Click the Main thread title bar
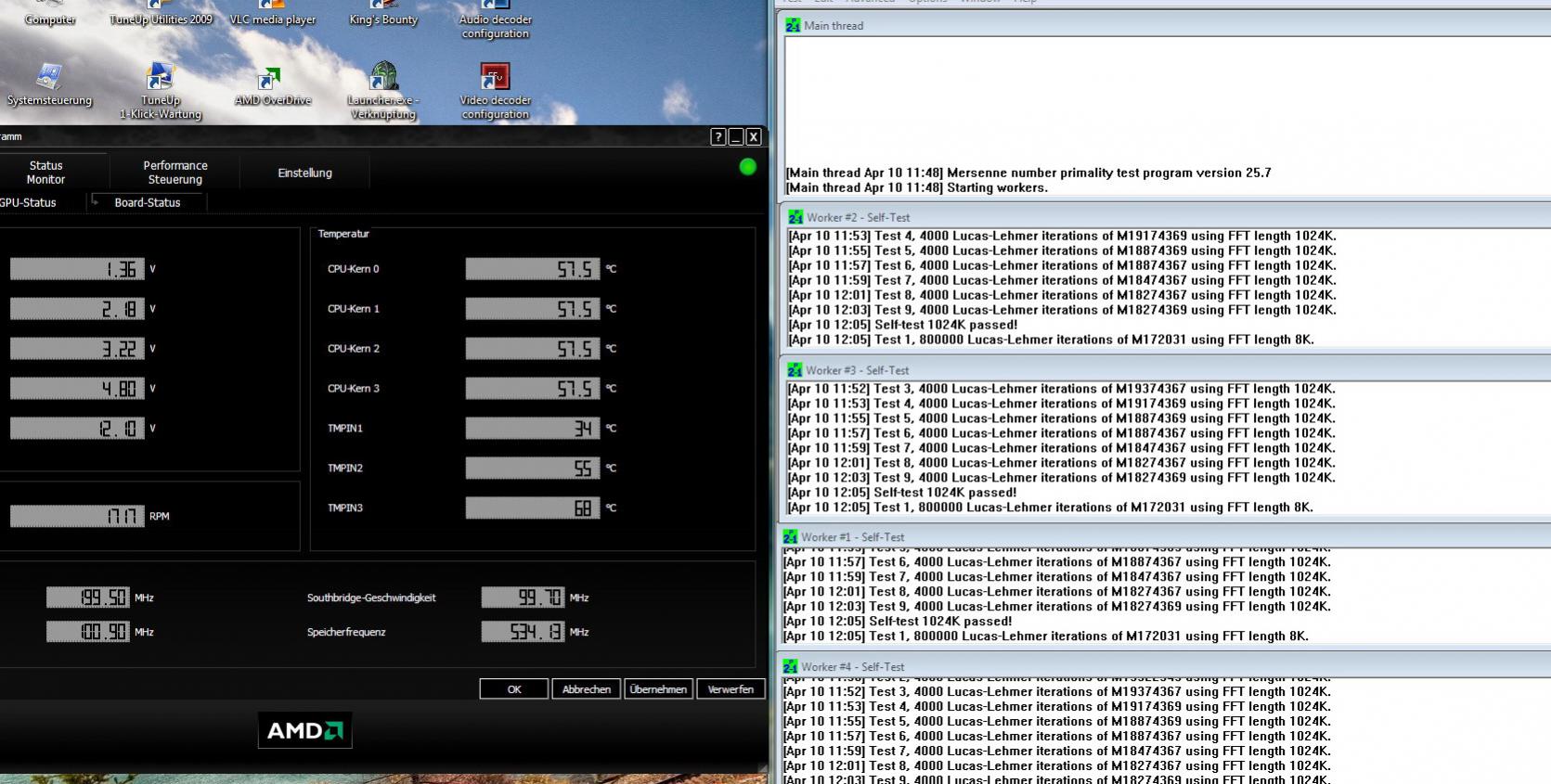 click(x=1165, y=26)
